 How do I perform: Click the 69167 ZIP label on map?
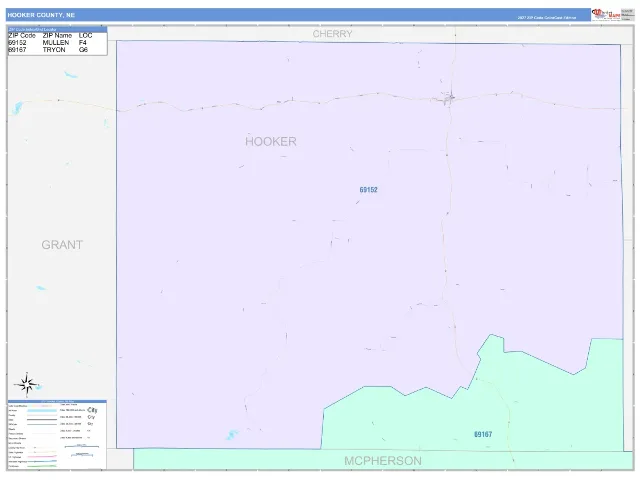pyautogui.click(x=483, y=434)
